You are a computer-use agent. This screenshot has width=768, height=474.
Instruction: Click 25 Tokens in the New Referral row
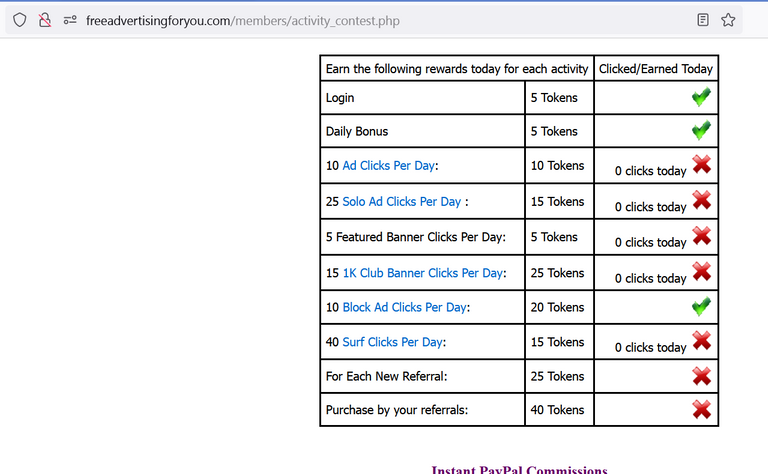point(557,376)
